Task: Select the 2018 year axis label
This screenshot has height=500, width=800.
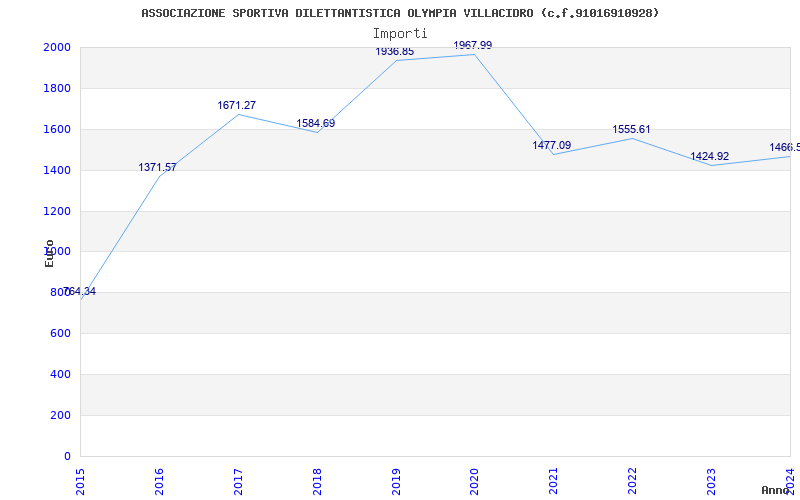Action: 317,482
